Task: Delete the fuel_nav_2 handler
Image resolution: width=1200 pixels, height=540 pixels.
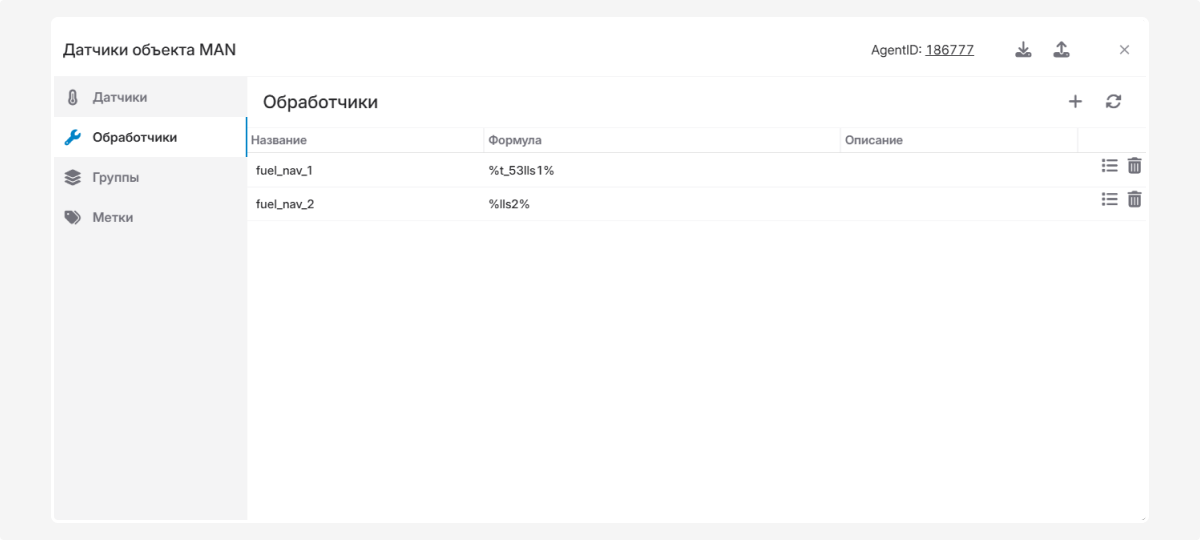Action: pyautogui.click(x=1134, y=200)
